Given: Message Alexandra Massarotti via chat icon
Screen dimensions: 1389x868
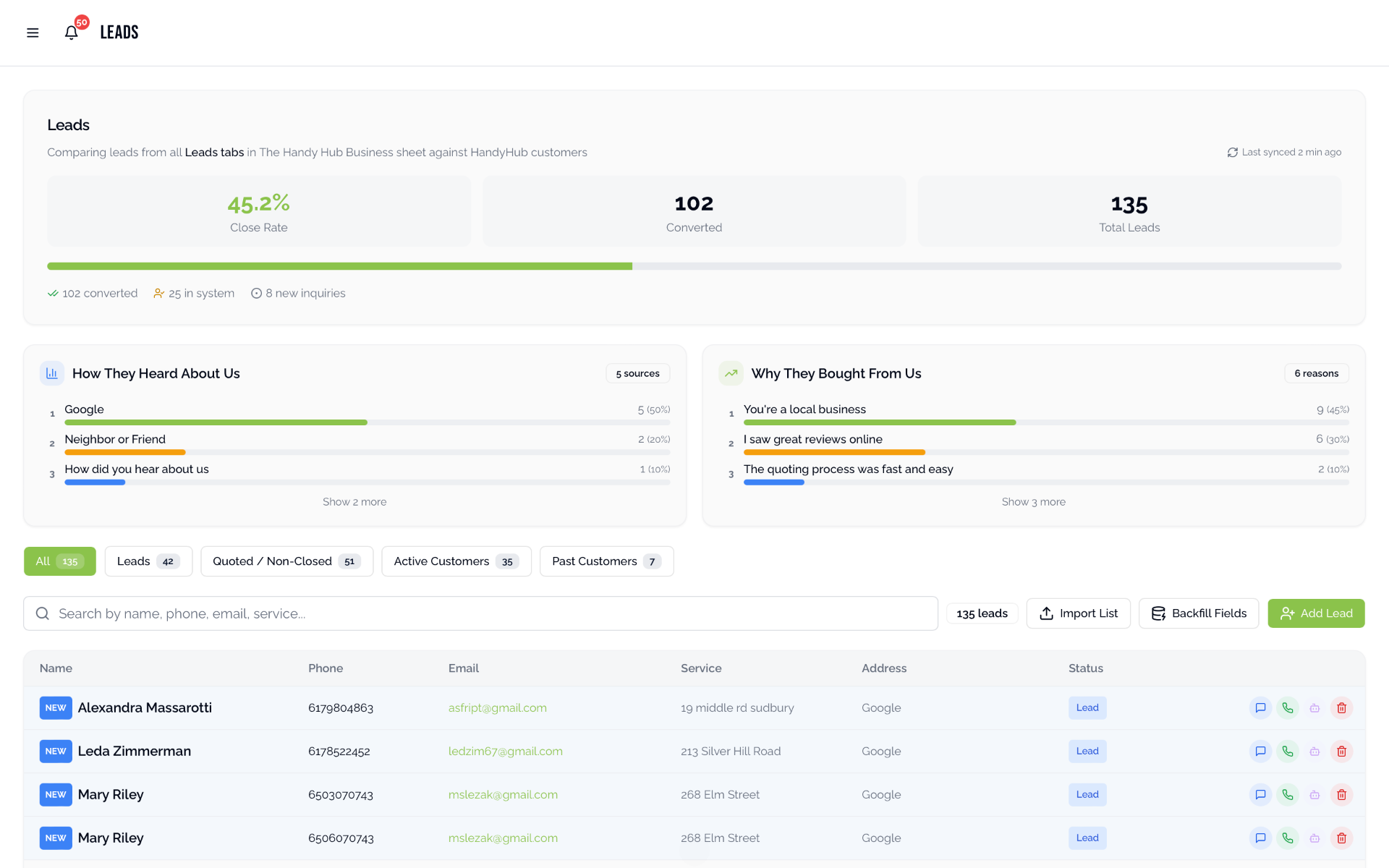Looking at the screenshot, I should click(1260, 708).
